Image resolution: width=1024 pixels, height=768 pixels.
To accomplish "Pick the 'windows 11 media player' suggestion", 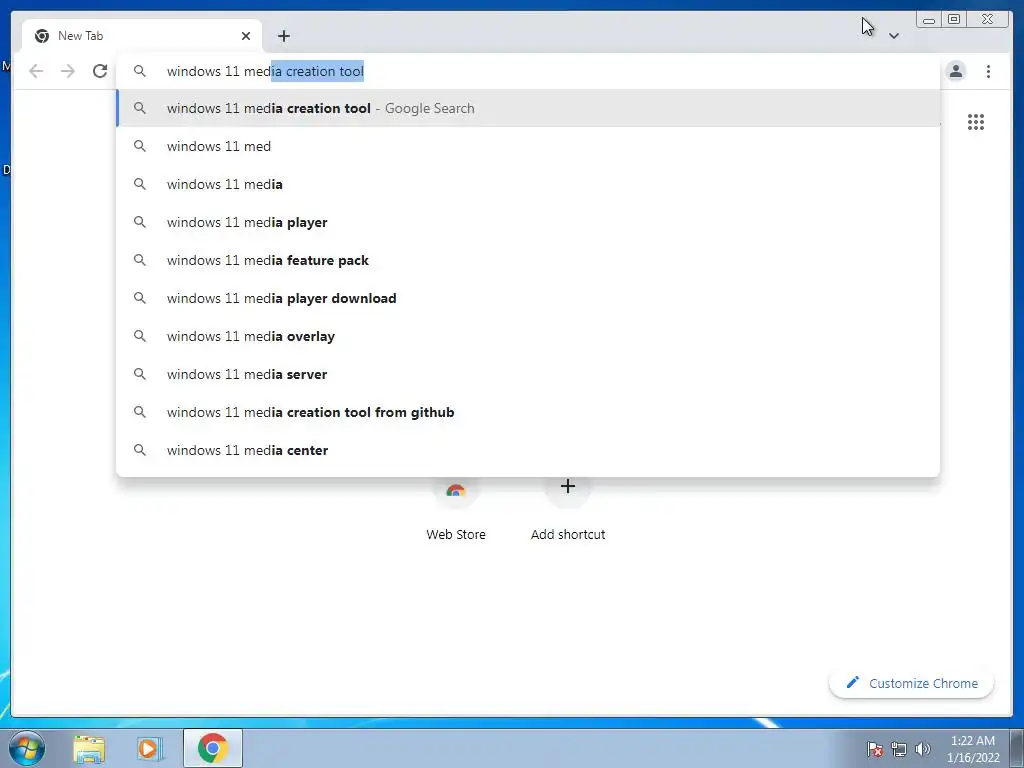I will click(x=528, y=222).
